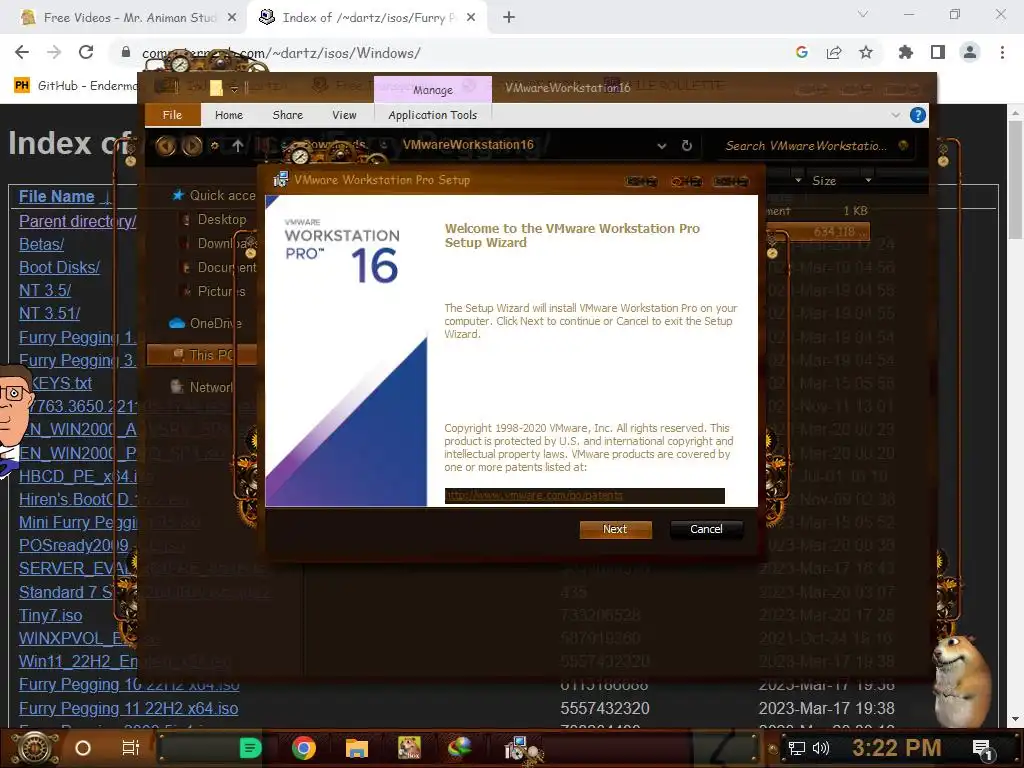1024x768 pixels.
Task: Sort listing by File Name header
Action: 56,197
